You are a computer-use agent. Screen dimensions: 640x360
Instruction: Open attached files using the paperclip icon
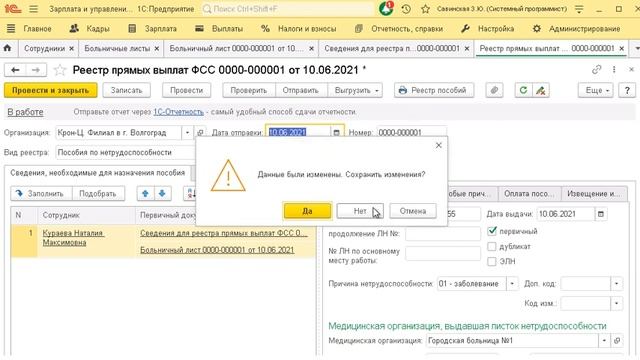[494, 90]
